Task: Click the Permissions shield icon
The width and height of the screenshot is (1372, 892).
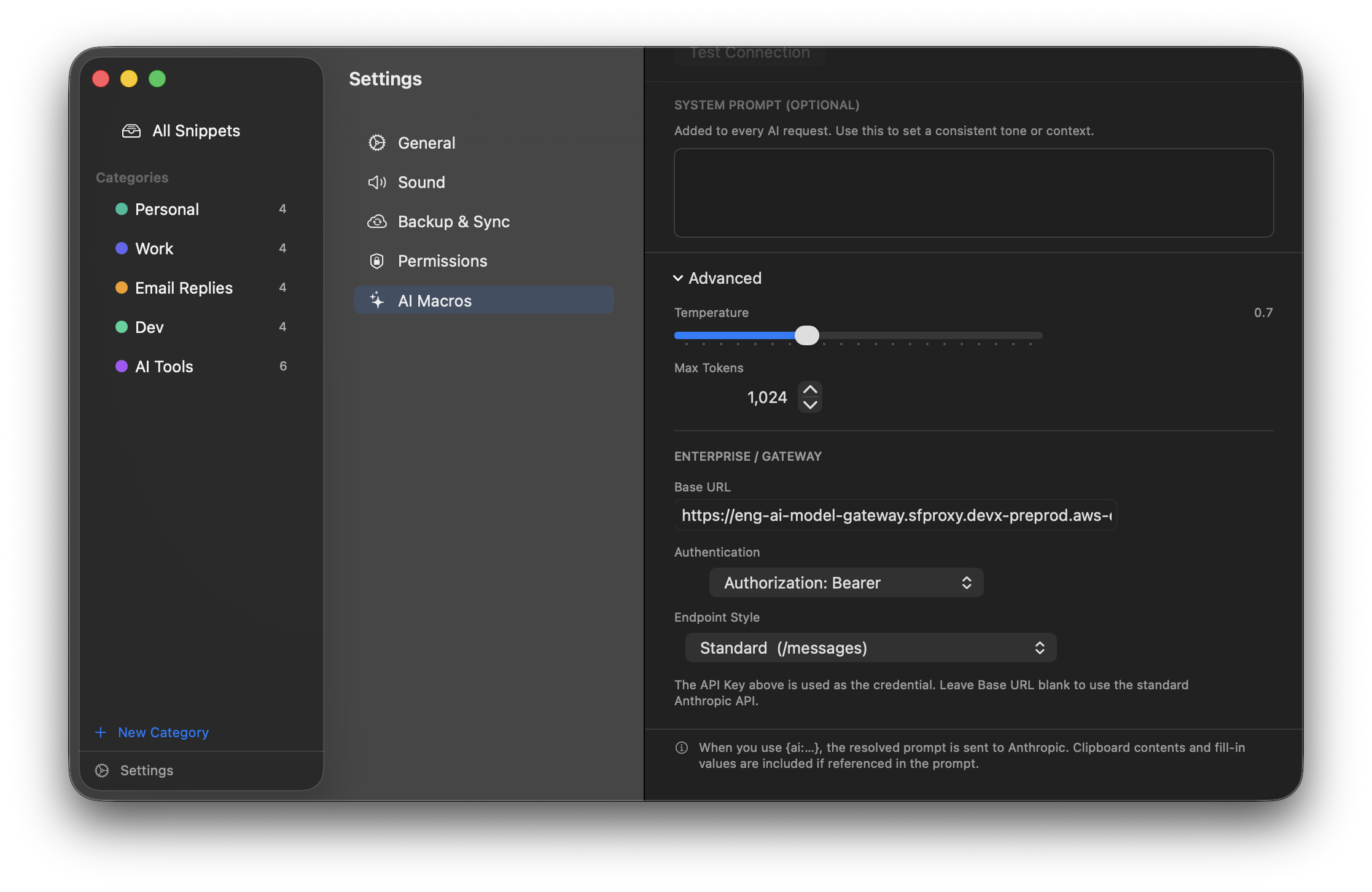Action: [376, 260]
